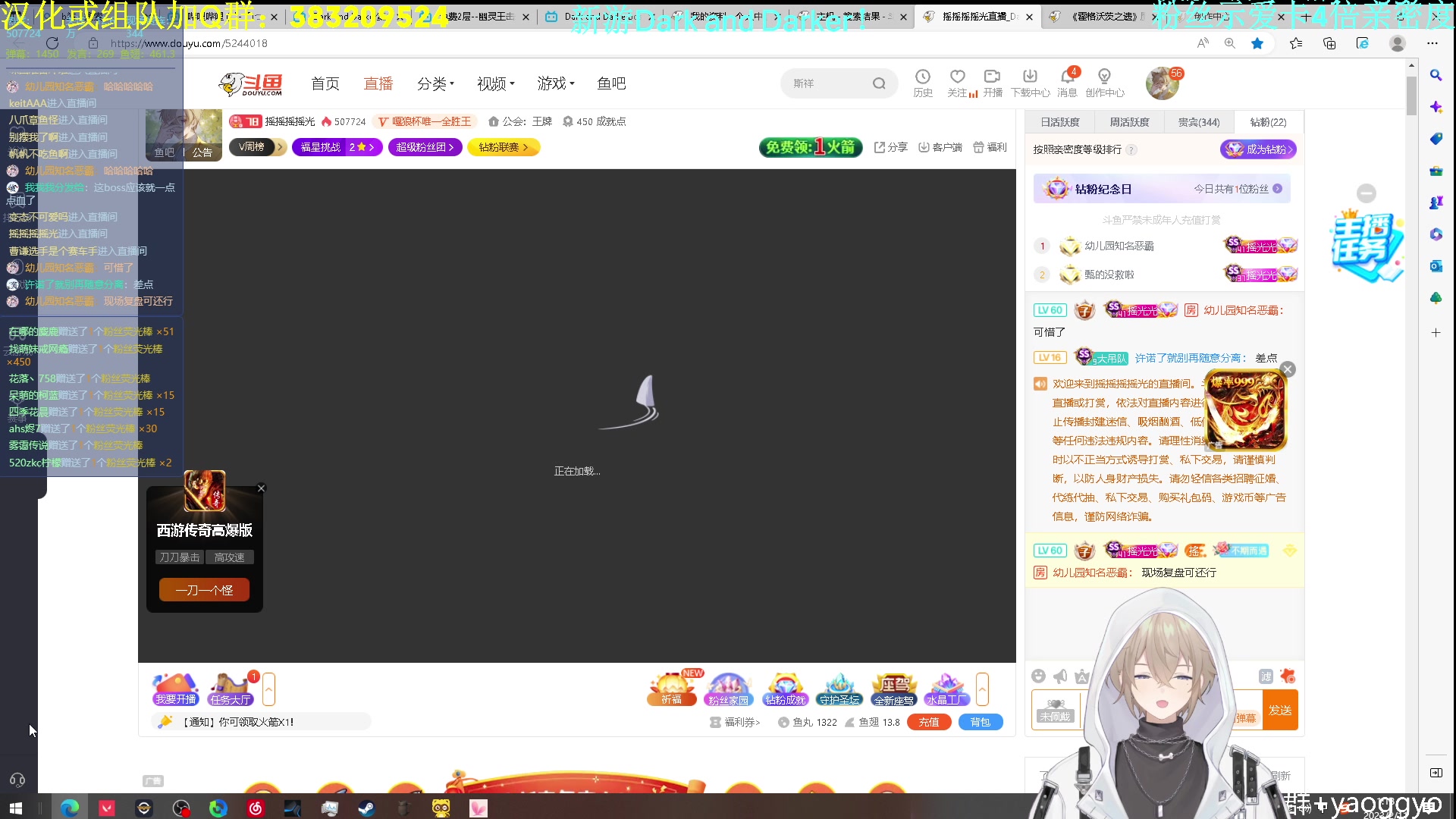Click the 客户端 client download icon
This screenshot has width=1456, height=819.
940,147
